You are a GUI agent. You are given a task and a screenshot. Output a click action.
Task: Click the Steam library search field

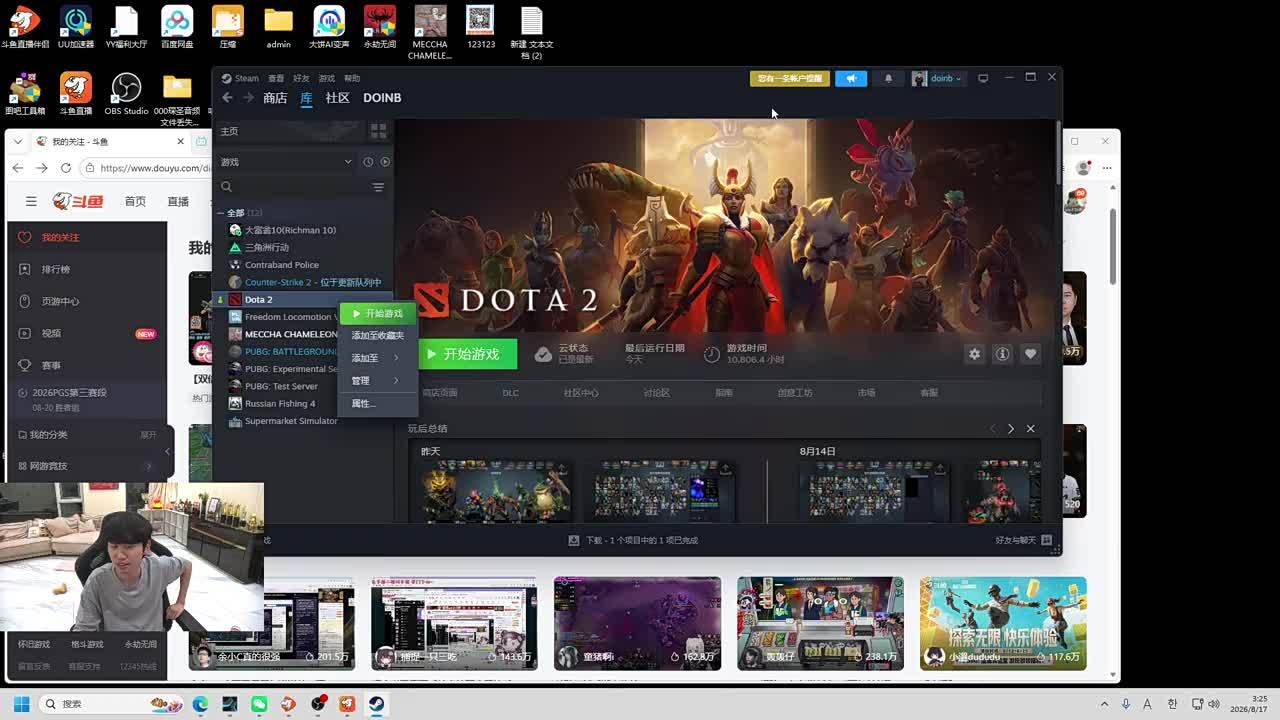(x=293, y=187)
